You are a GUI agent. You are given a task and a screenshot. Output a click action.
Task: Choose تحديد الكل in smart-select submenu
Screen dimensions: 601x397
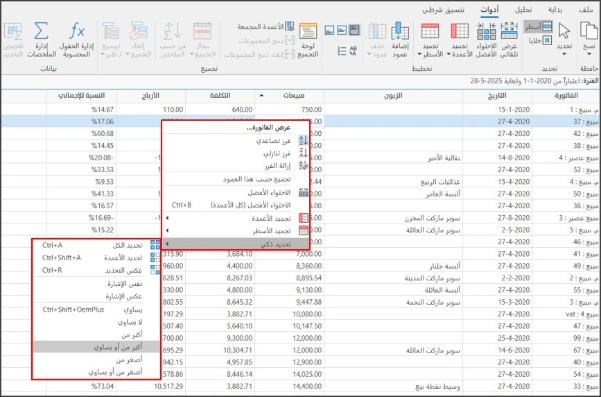pyautogui.click(x=96, y=245)
